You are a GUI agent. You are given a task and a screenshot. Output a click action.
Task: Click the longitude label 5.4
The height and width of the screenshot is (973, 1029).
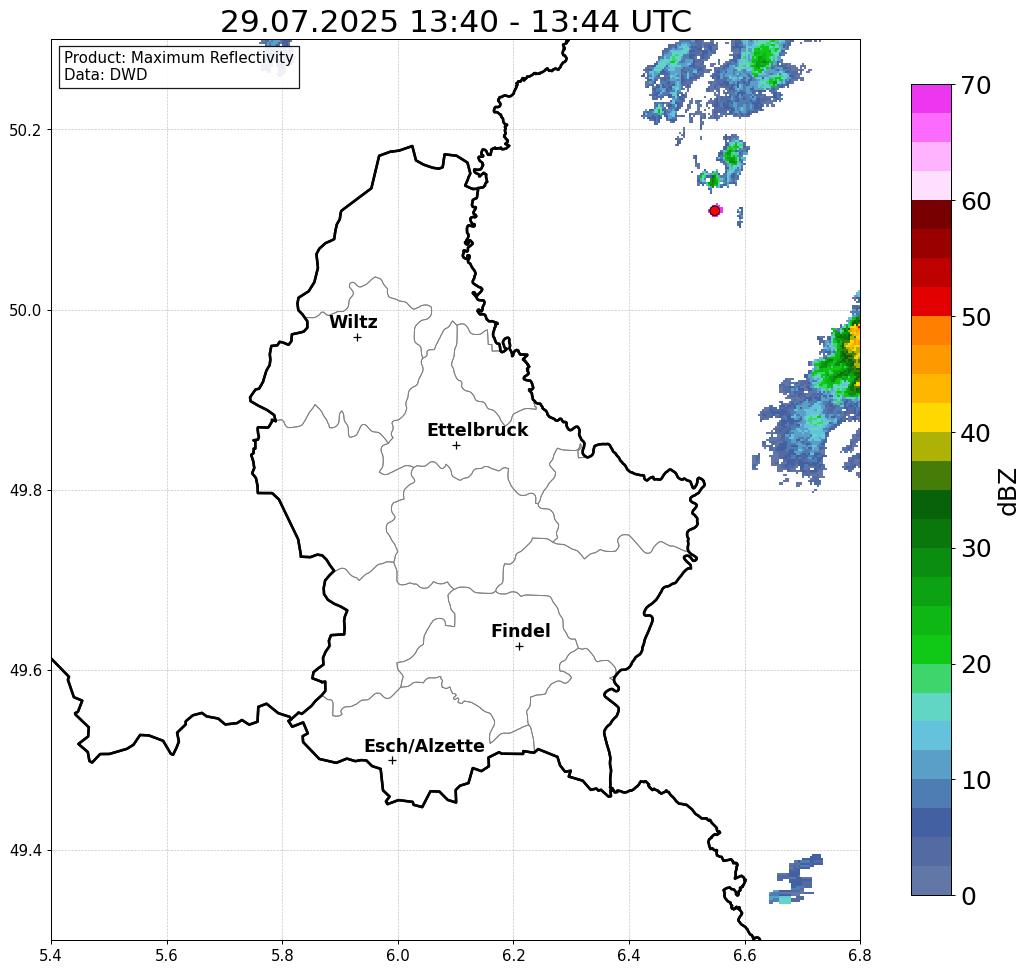click(51, 955)
